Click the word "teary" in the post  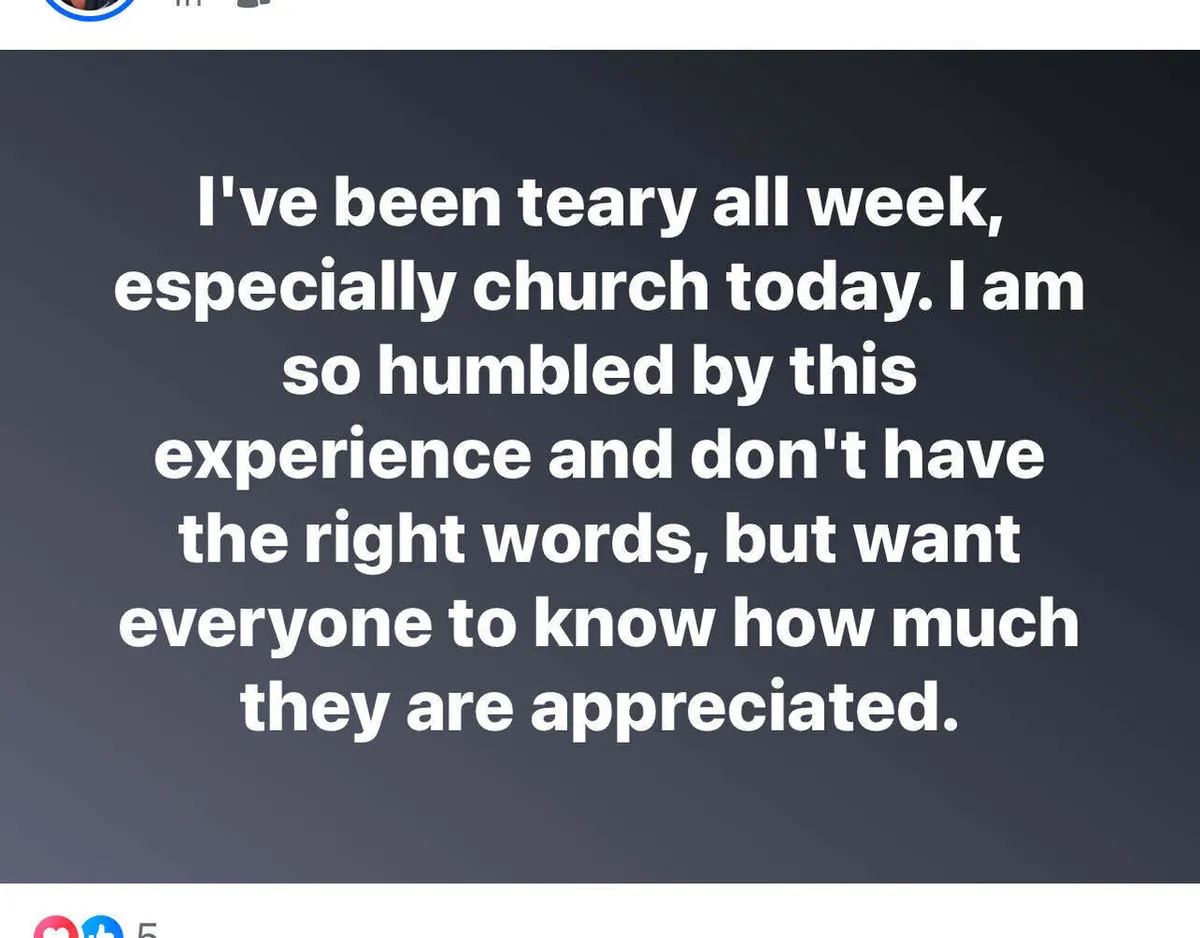point(606,203)
